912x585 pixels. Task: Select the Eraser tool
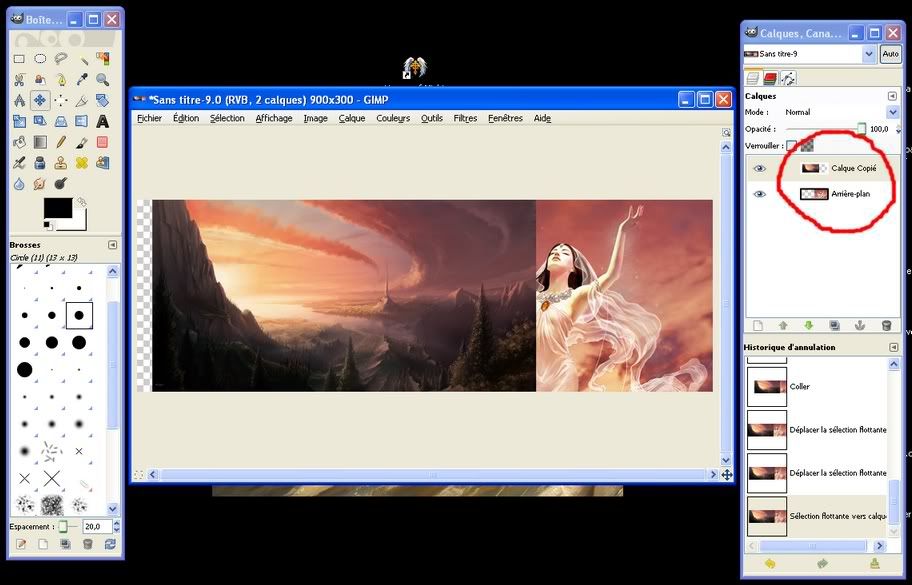pyautogui.click(x=103, y=142)
